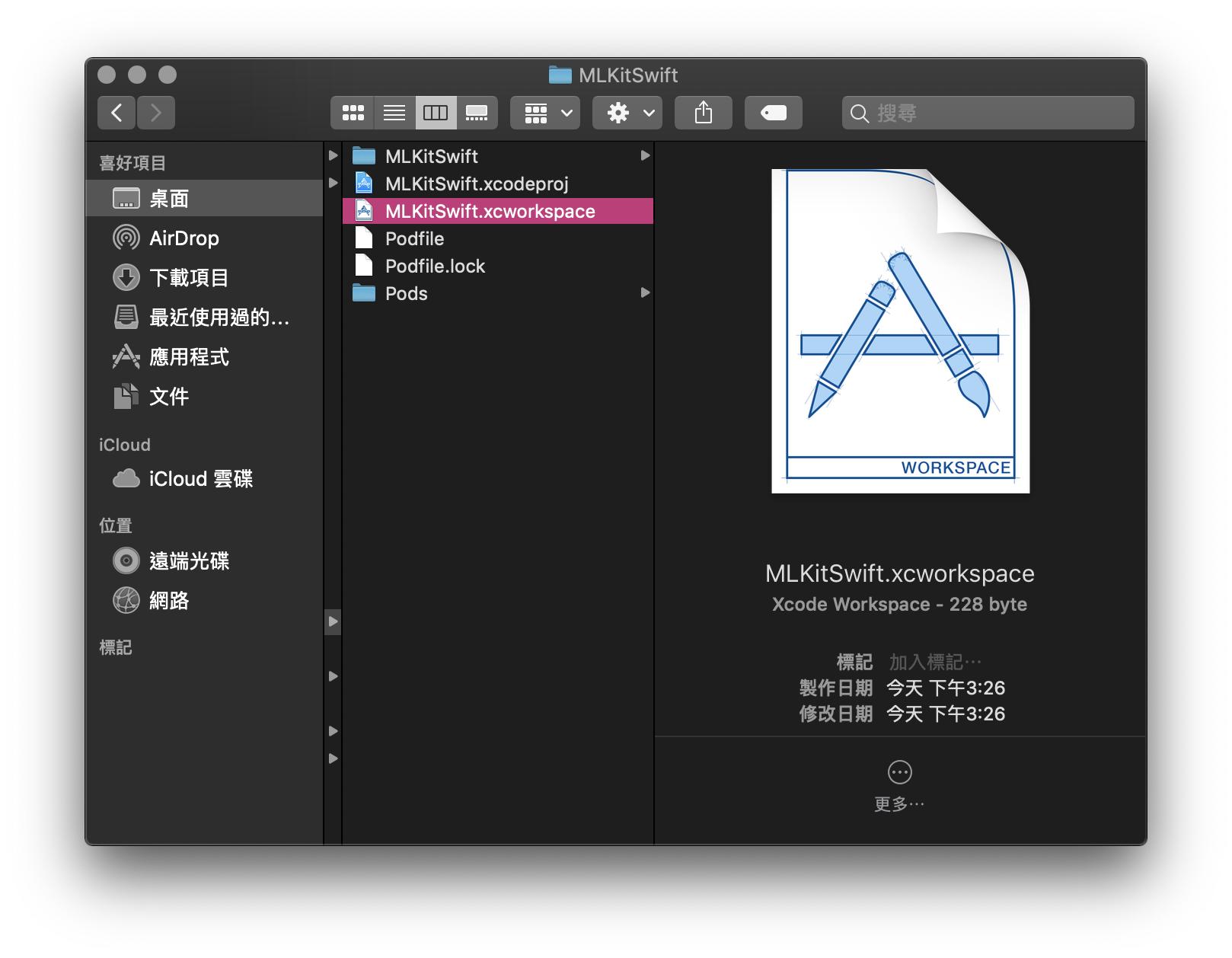Open 文件 in the sidebar

click(x=205, y=396)
